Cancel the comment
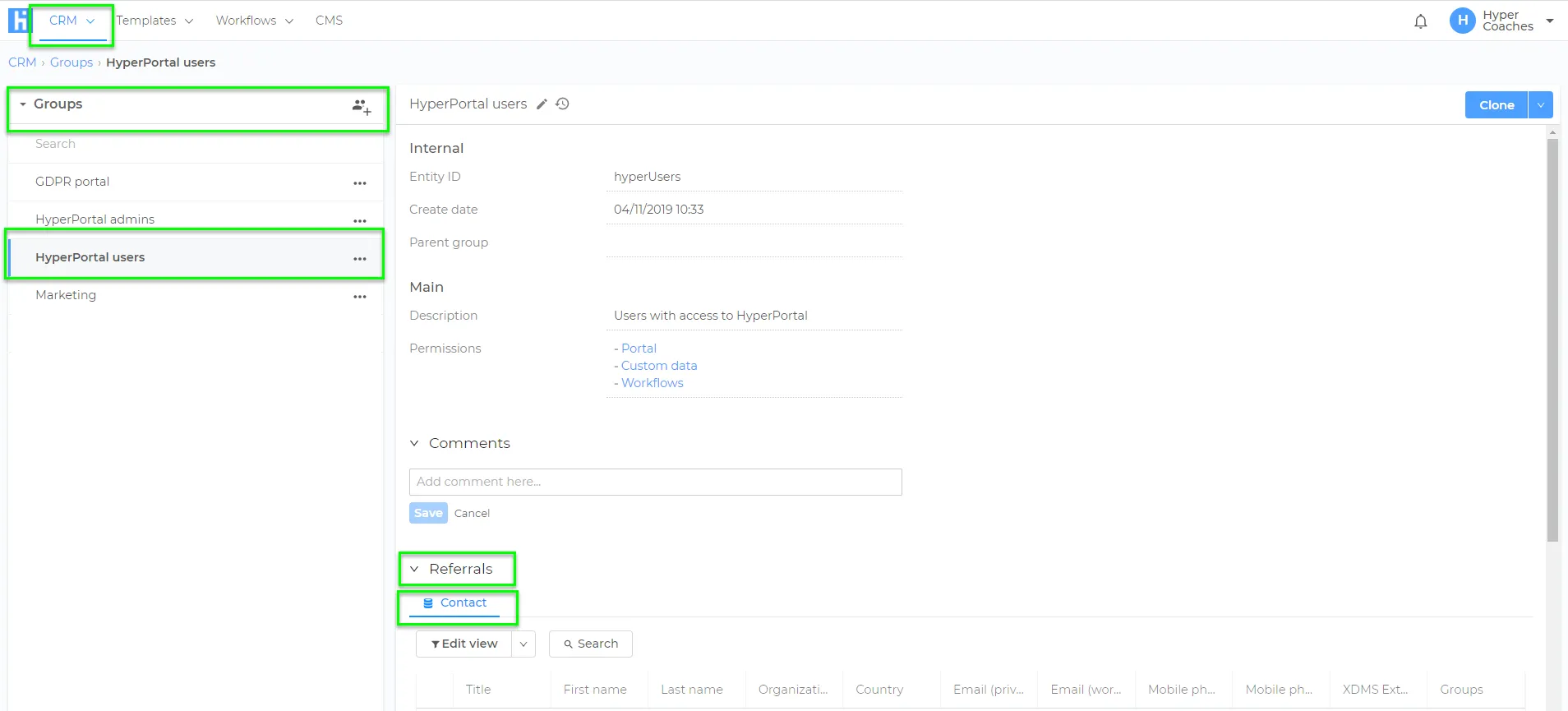 (x=472, y=513)
